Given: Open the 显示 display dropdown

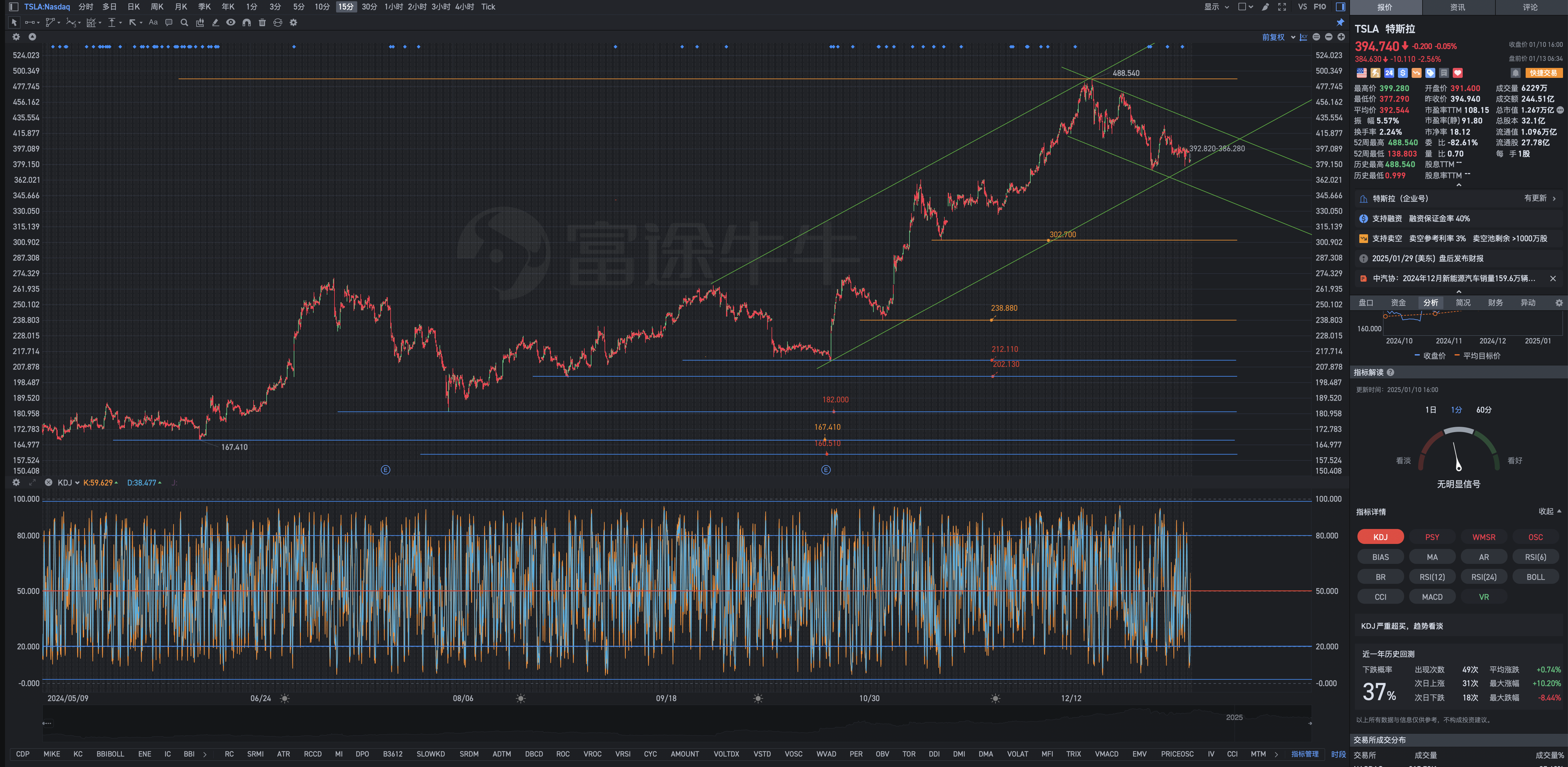Looking at the screenshot, I should click(1216, 7).
